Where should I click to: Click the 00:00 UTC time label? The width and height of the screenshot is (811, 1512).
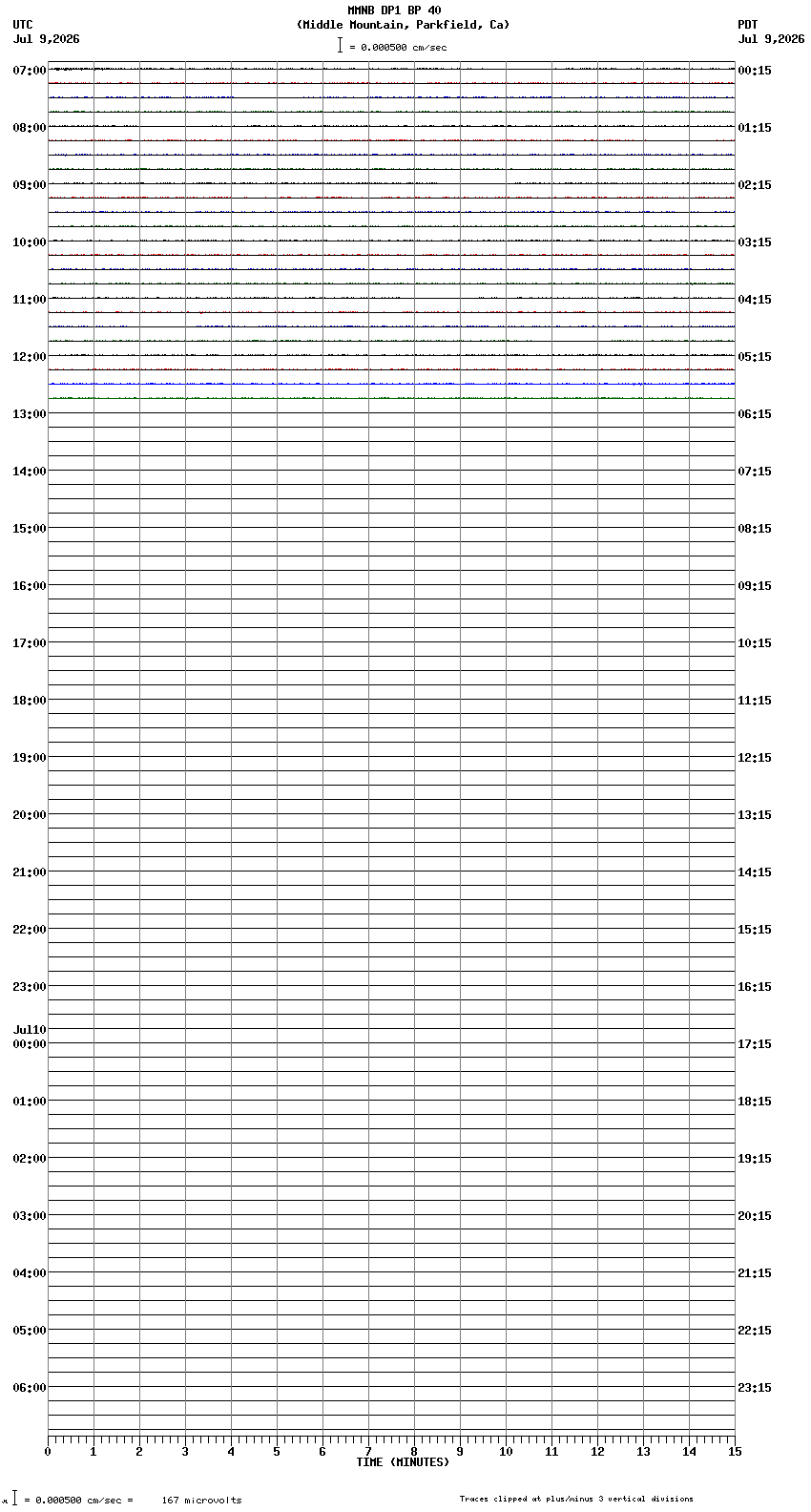(x=30, y=1044)
